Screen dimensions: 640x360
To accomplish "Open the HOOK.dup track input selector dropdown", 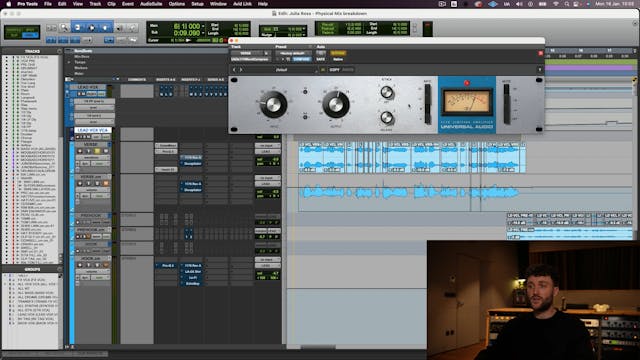I will (x=268, y=260).
